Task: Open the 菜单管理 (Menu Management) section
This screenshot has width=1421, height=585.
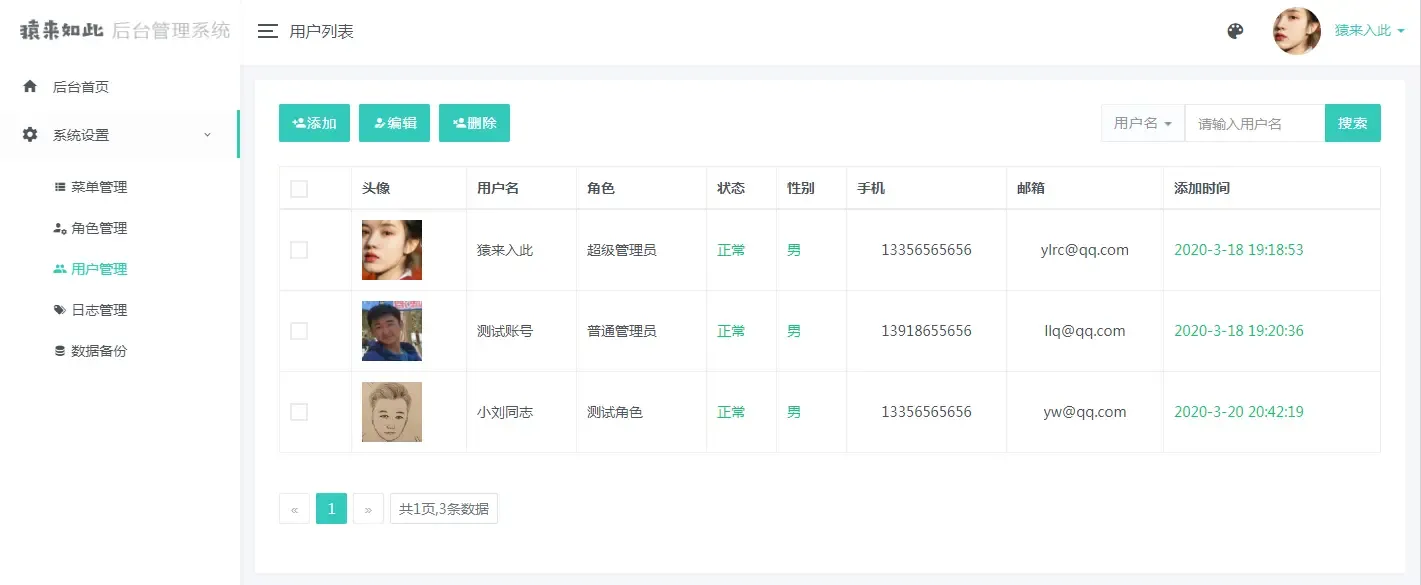Action: click(100, 186)
